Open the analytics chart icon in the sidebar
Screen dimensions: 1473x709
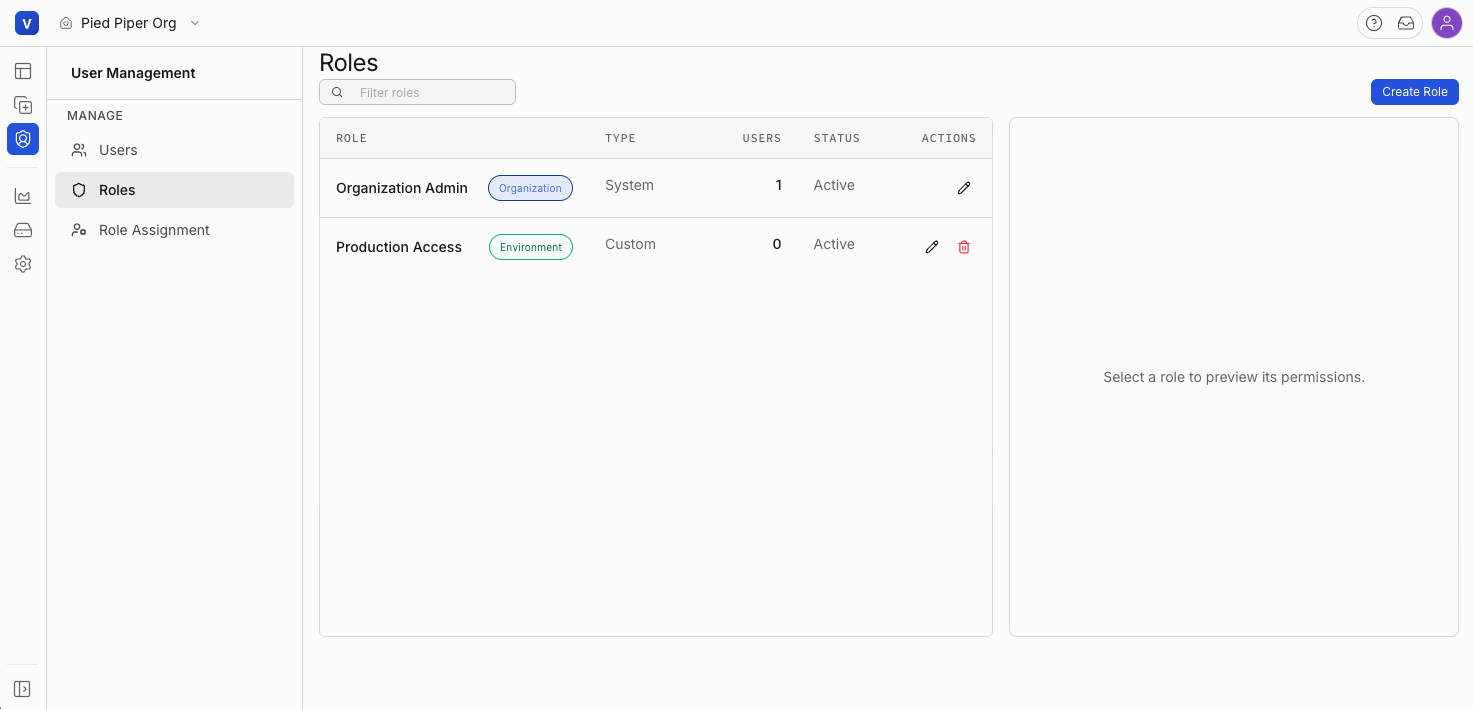[x=22, y=196]
